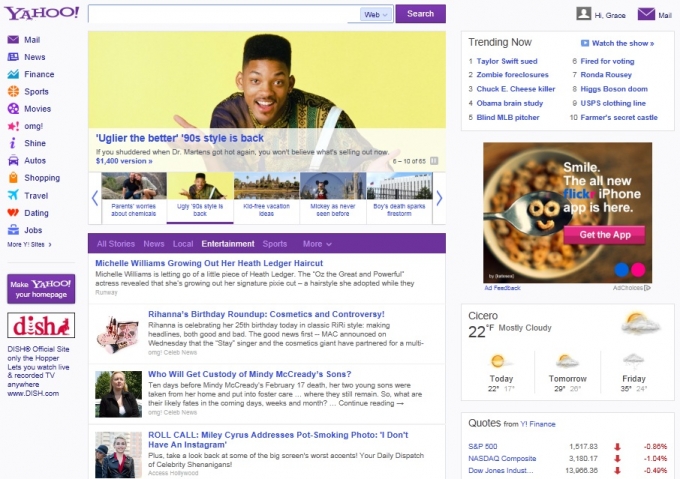Click the Jobs briefcase icon

[x=13, y=230]
